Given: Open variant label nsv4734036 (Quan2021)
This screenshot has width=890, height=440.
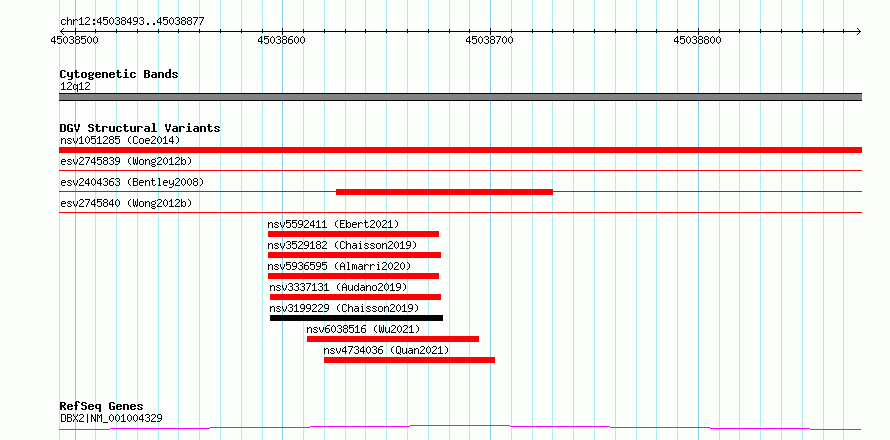Looking at the screenshot, I should coord(387,350).
